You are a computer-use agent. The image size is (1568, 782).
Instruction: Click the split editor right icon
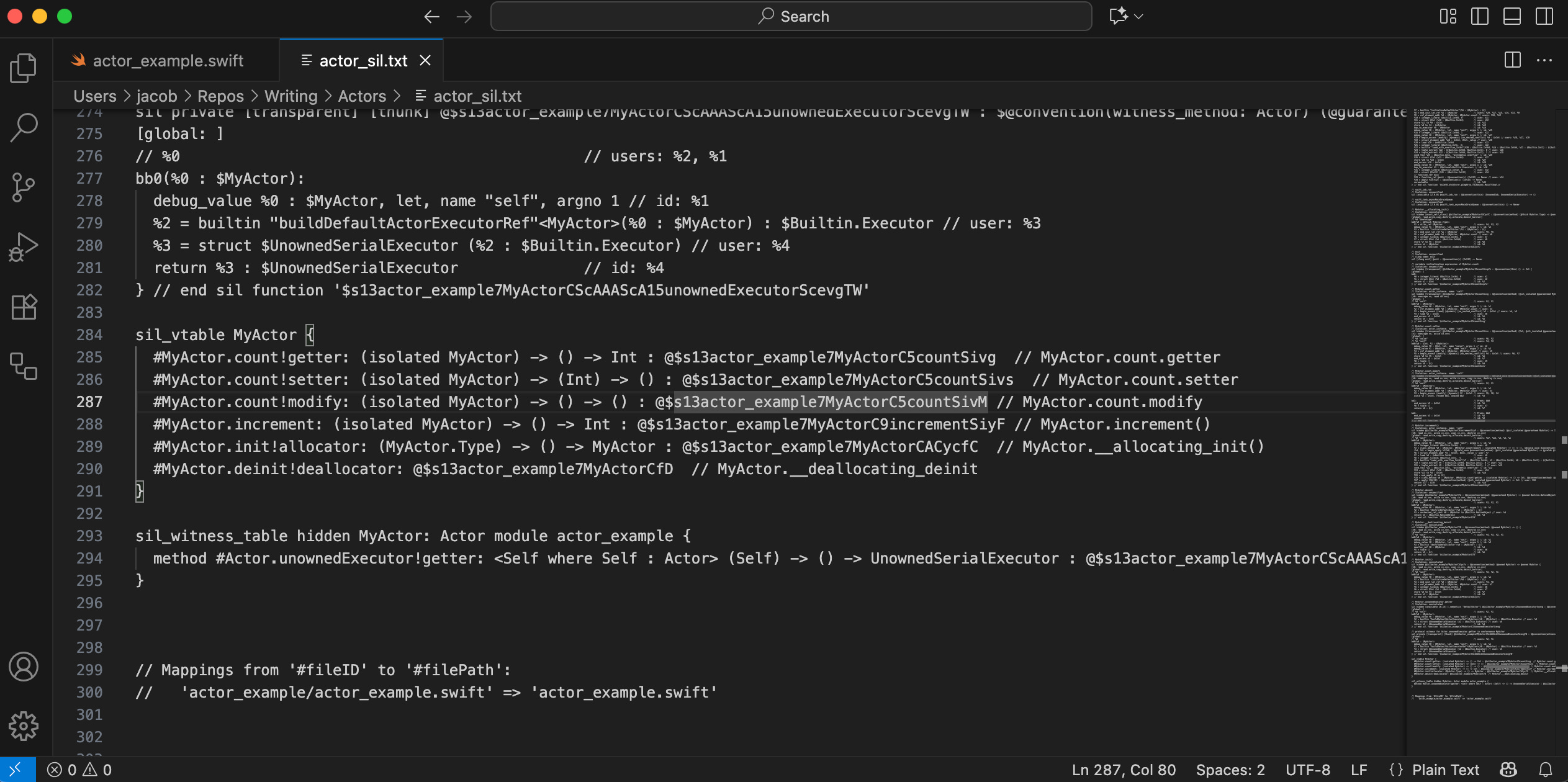coord(1512,60)
